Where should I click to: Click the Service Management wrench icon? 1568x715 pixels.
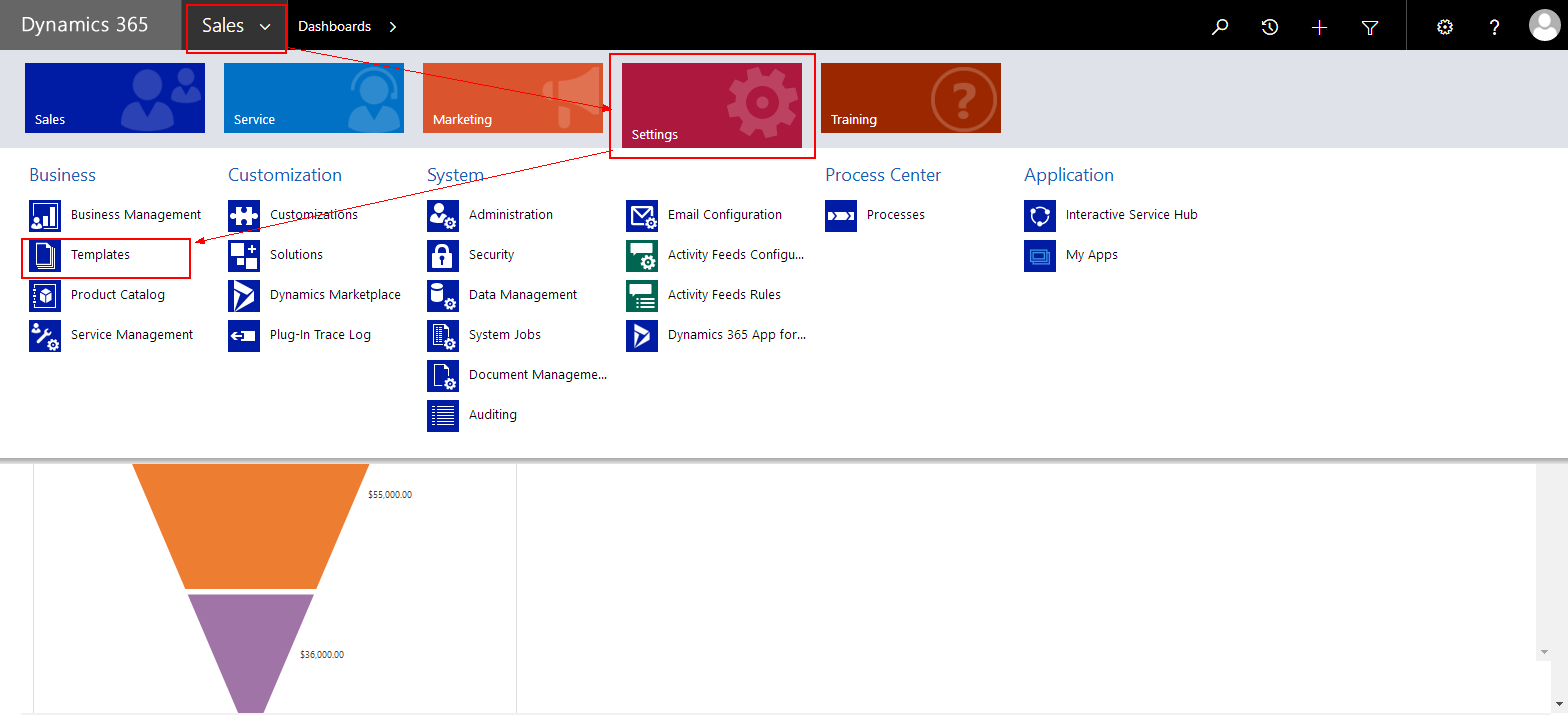[45, 335]
